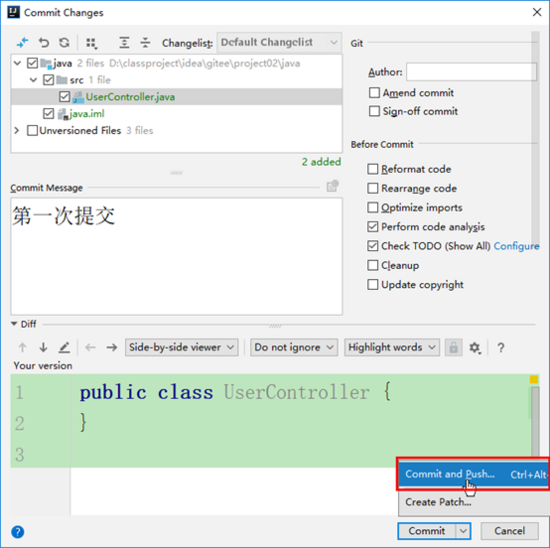Viewport: 550px width, 548px height.
Task: Open diff settings gear icon
Action: coord(475,348)
